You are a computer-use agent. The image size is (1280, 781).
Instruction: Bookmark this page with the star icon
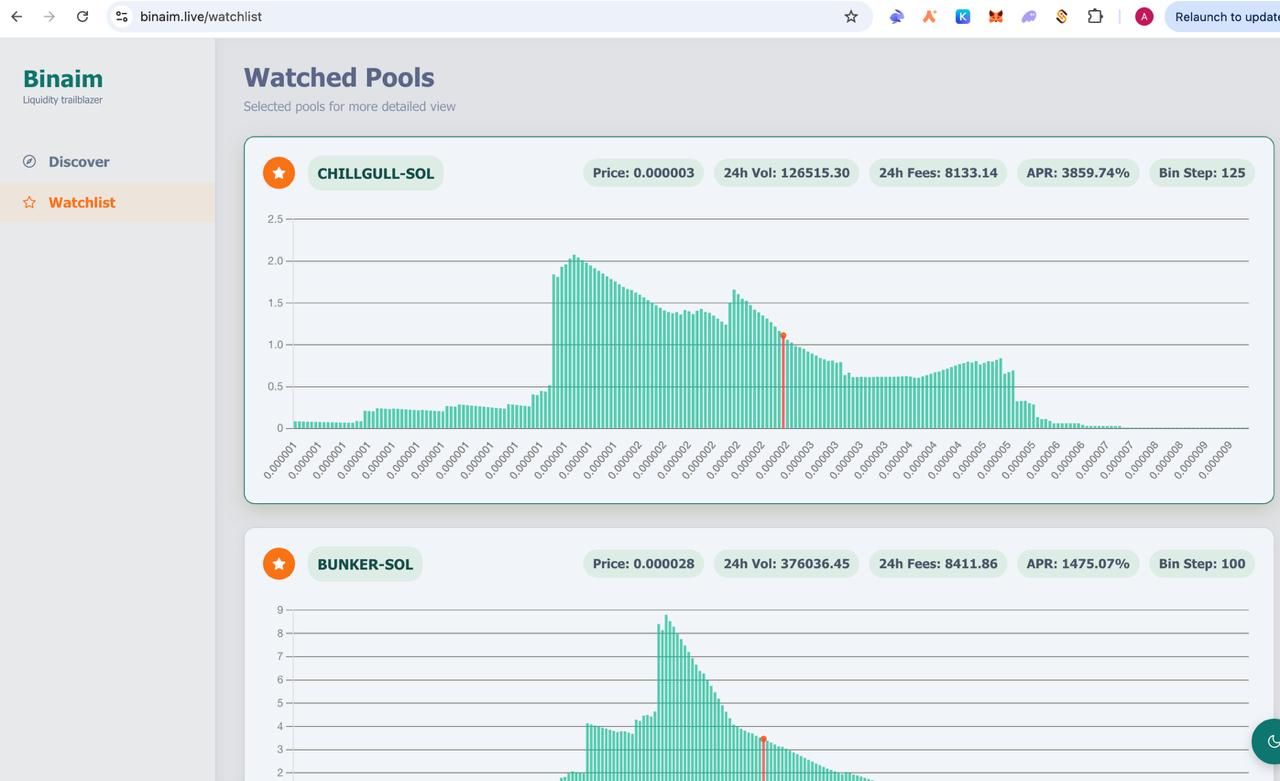point(851,17)
